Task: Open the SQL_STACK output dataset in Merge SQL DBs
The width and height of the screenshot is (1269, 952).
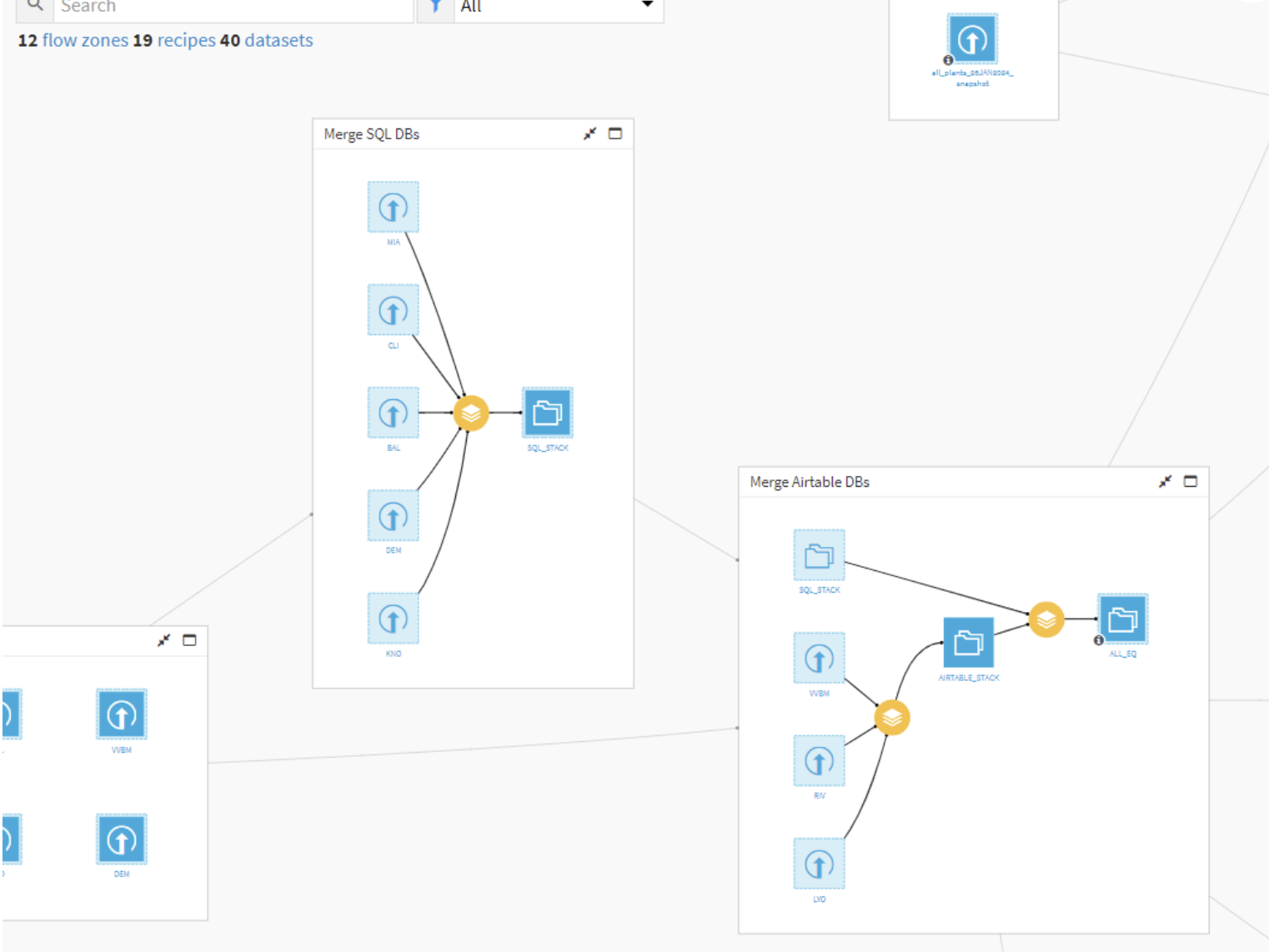Action: point(547,413)
